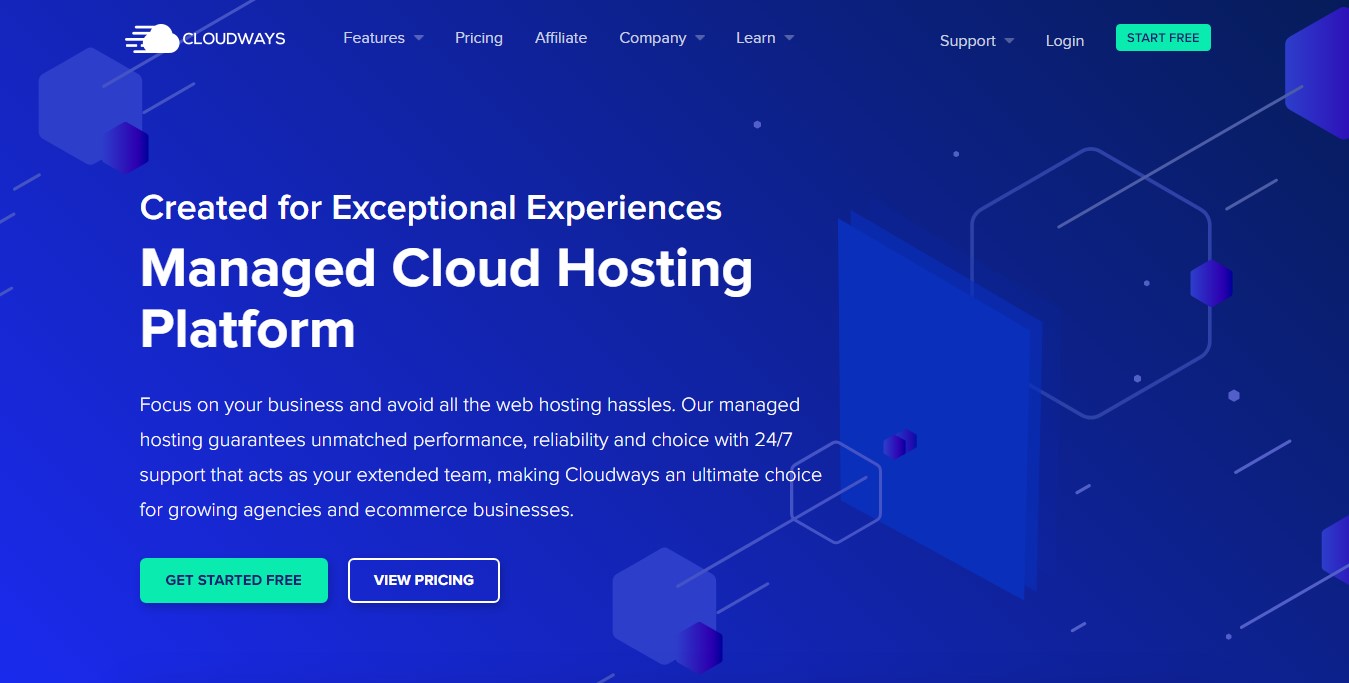This screenshot has width=1349, height=683.
Task: Go to the Pricing page
Action: pos(479,38)
